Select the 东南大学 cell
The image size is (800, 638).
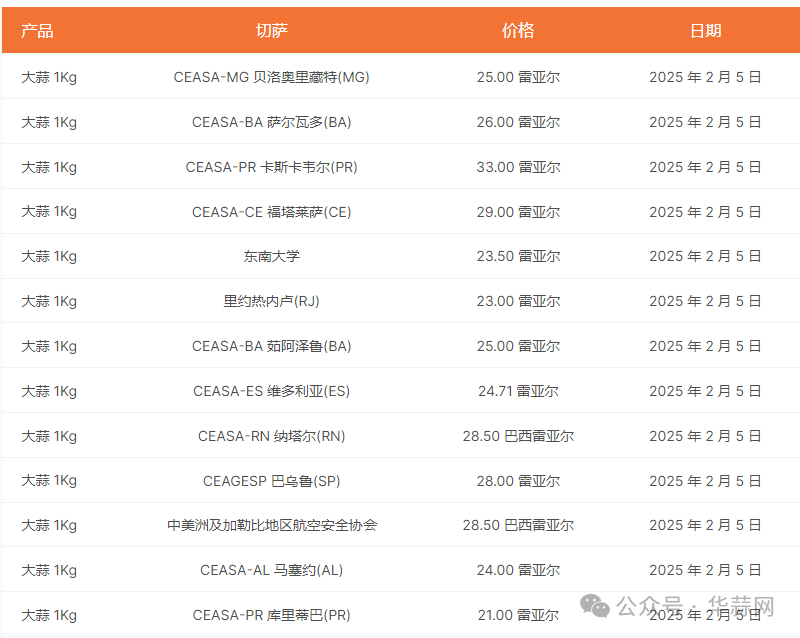[x=271, y=256]
